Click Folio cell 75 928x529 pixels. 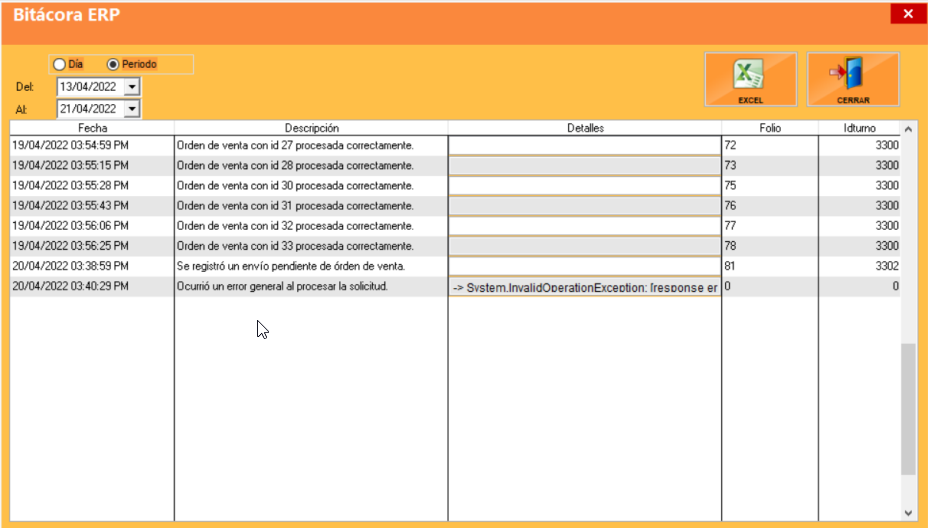click(x=770, y=186)
